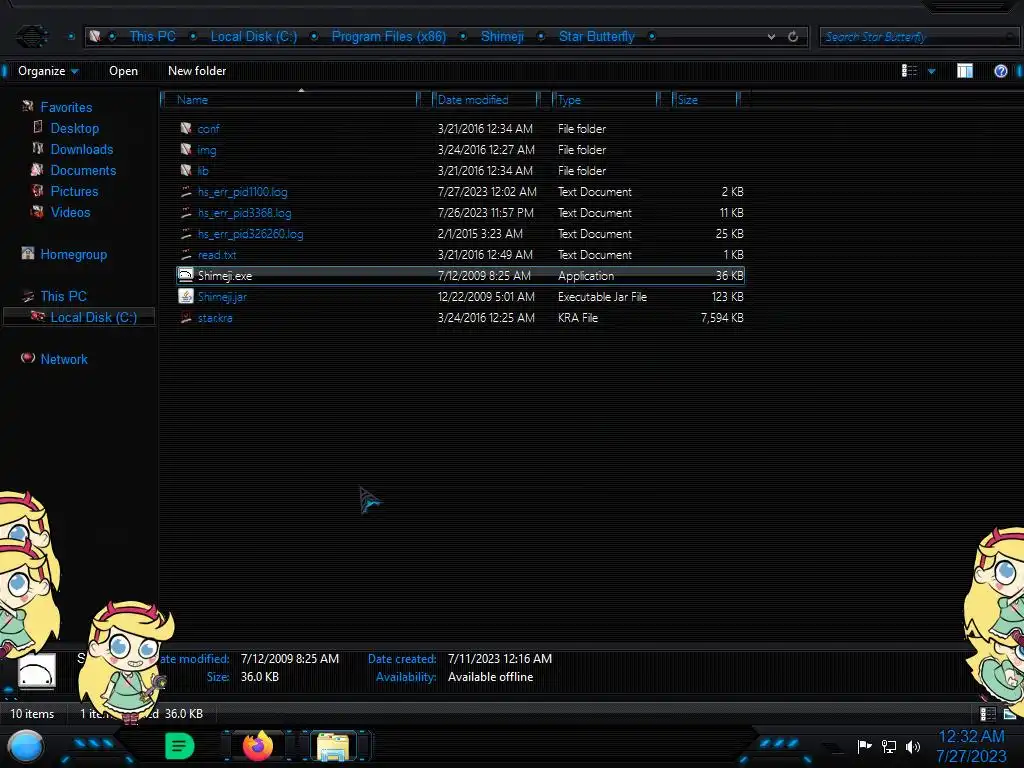Image resolution: width=1024 pixels, height=768 pixels.
Task: Select the img folder icon
Action: click(186, 150)
